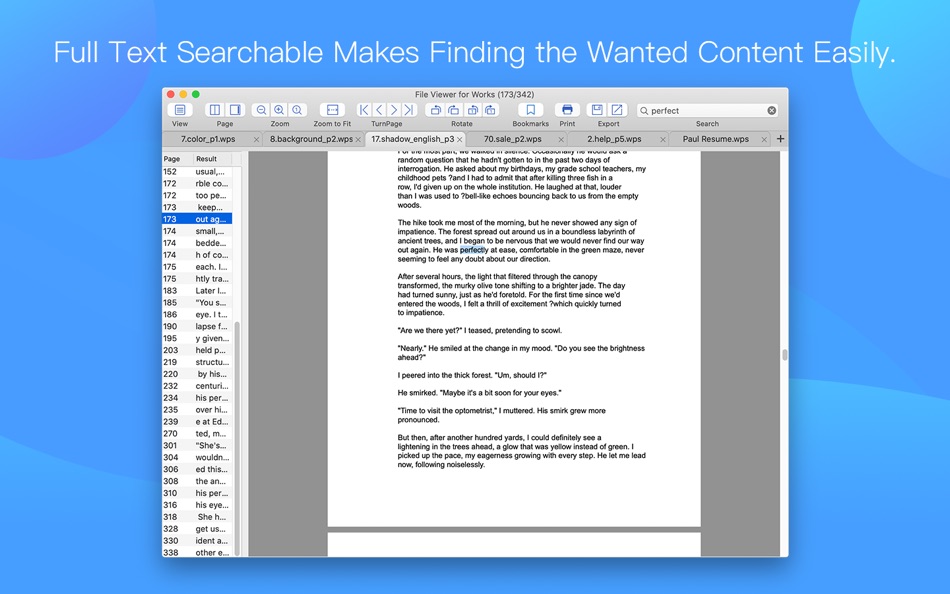Switch to the 70.sale_p2.wps tab
The height and width of the screenshot is (594, 950).
click(513, 139)
